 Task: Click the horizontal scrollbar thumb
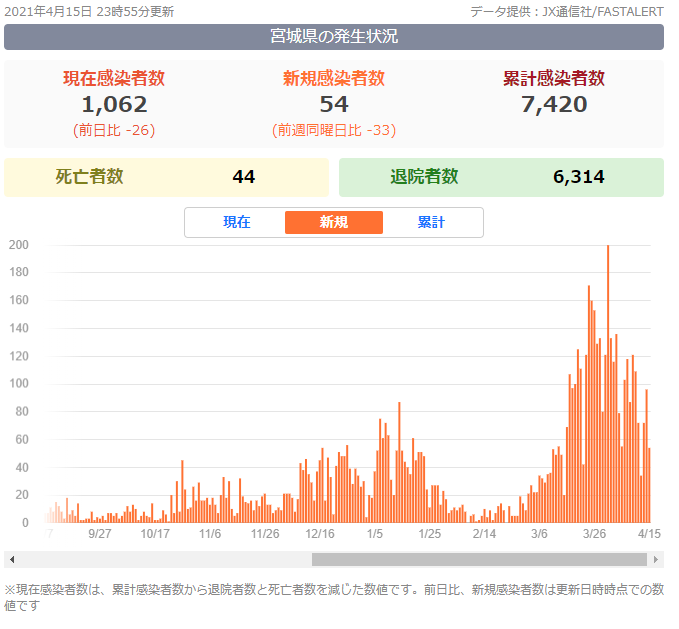[x=479, y=559]
